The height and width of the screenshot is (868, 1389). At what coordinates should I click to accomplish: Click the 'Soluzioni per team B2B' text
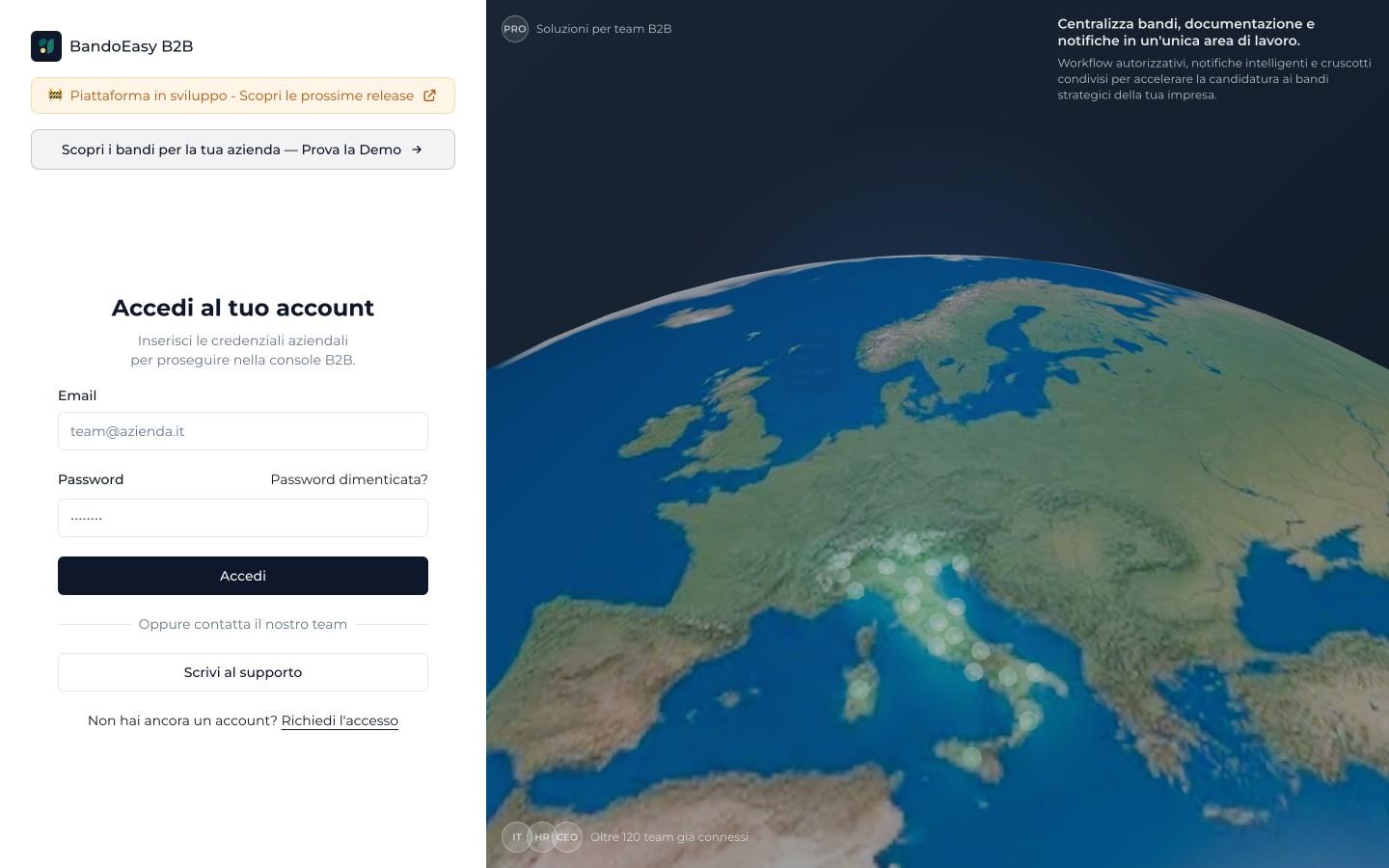pyautogui.click(x=604, y=29)
